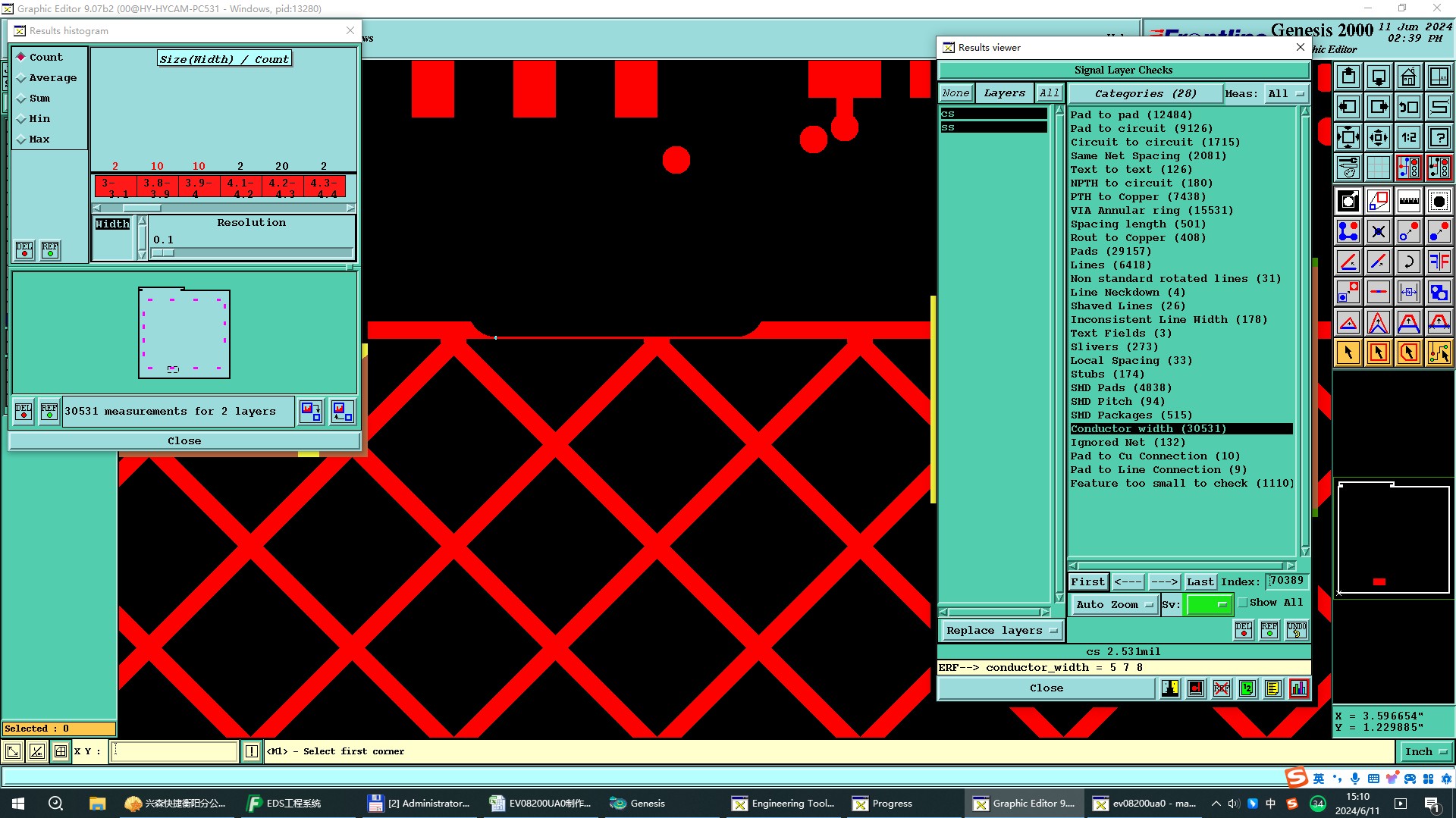
Task: Open the Inch units dropdown
Action: (x=1426, y=752)
